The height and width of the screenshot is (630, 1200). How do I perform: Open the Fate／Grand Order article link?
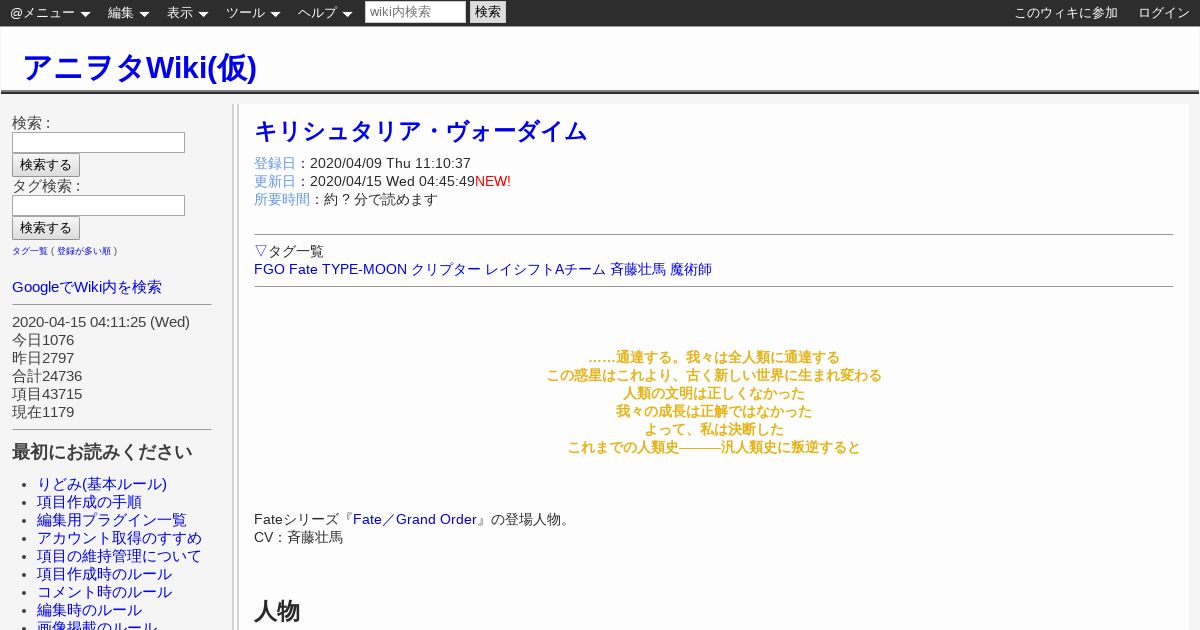[x=415, y=519]
